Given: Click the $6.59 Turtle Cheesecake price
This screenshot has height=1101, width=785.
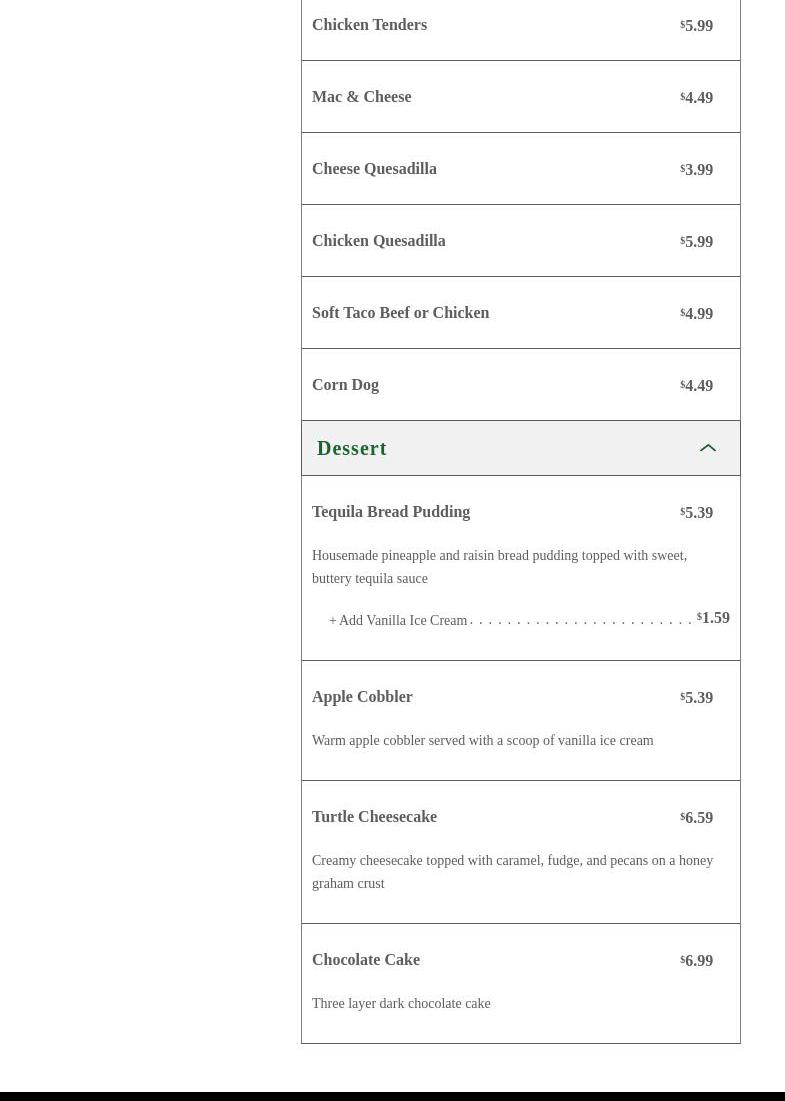Looking at the screenshot, I should (697, 818).
